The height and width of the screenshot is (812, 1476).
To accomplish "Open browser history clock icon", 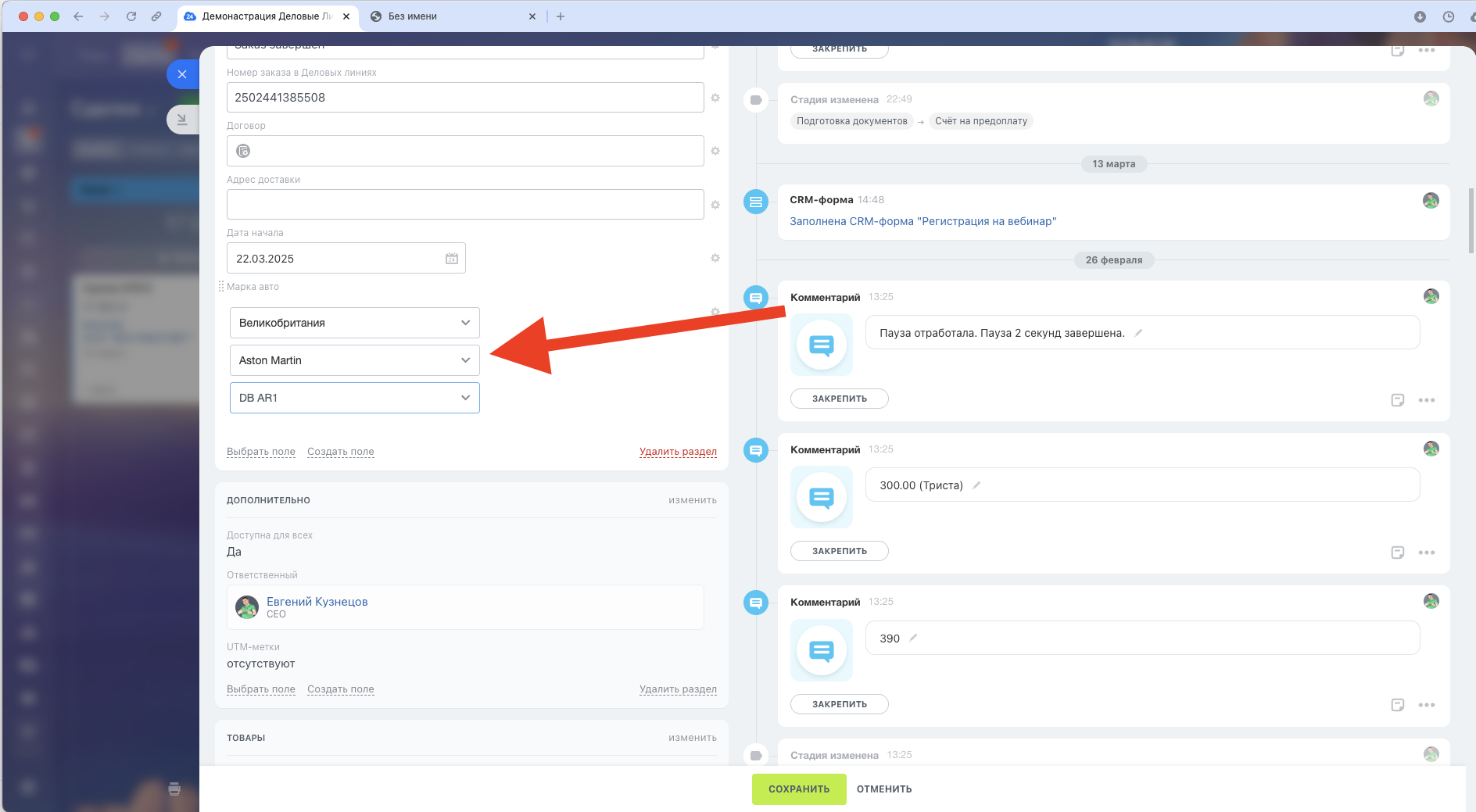I will pos(1449,16).
